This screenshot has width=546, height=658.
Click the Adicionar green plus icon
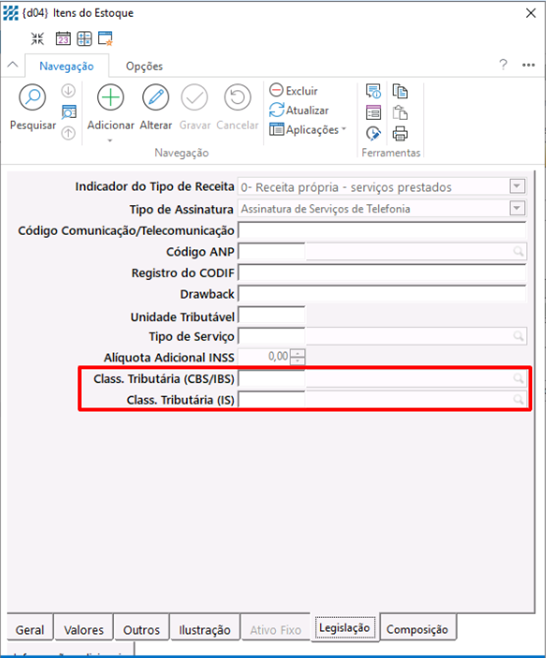coord(110,97)
